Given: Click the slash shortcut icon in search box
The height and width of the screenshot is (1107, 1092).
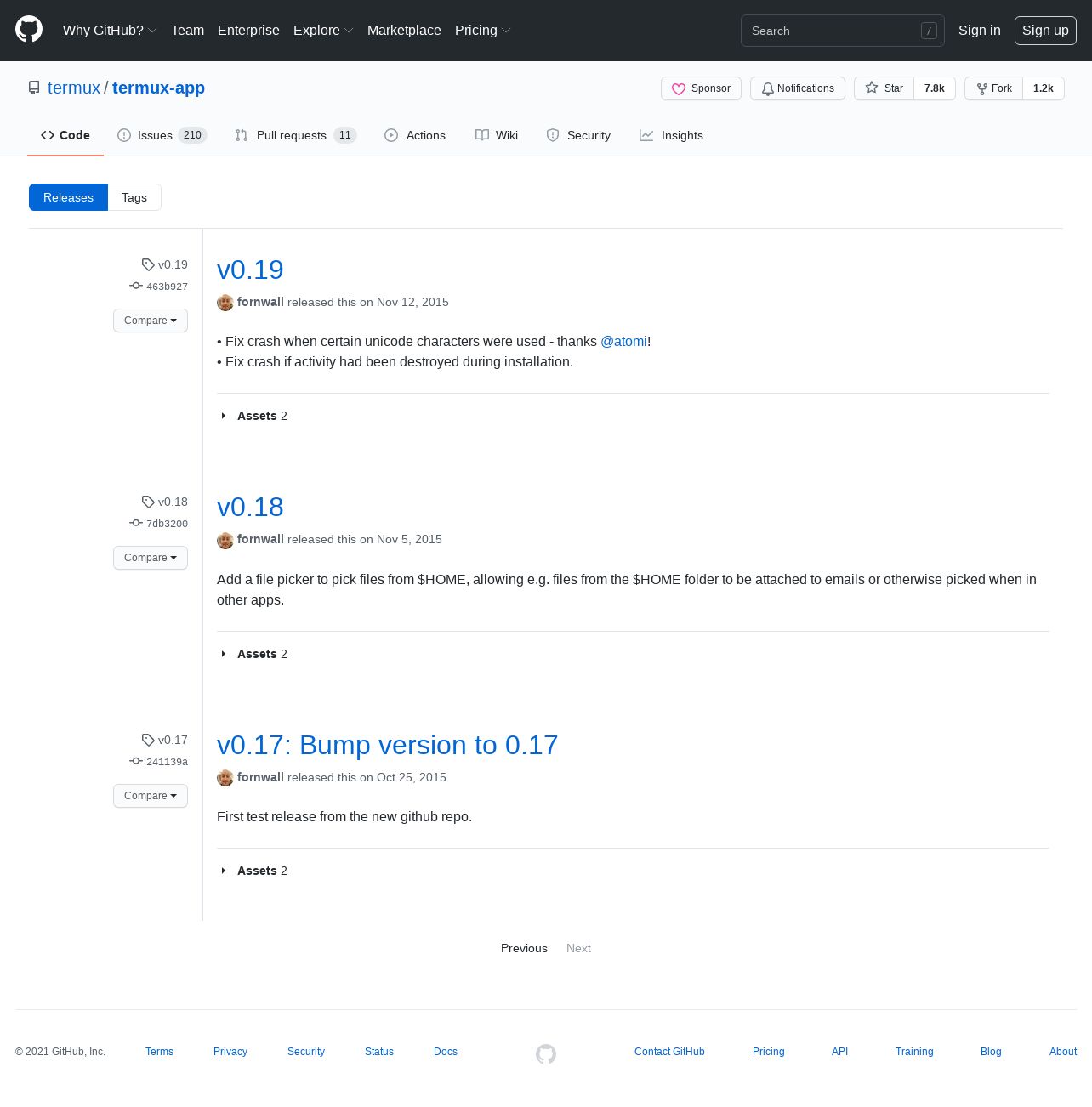Looking at the screenshot, I should 929,31.
